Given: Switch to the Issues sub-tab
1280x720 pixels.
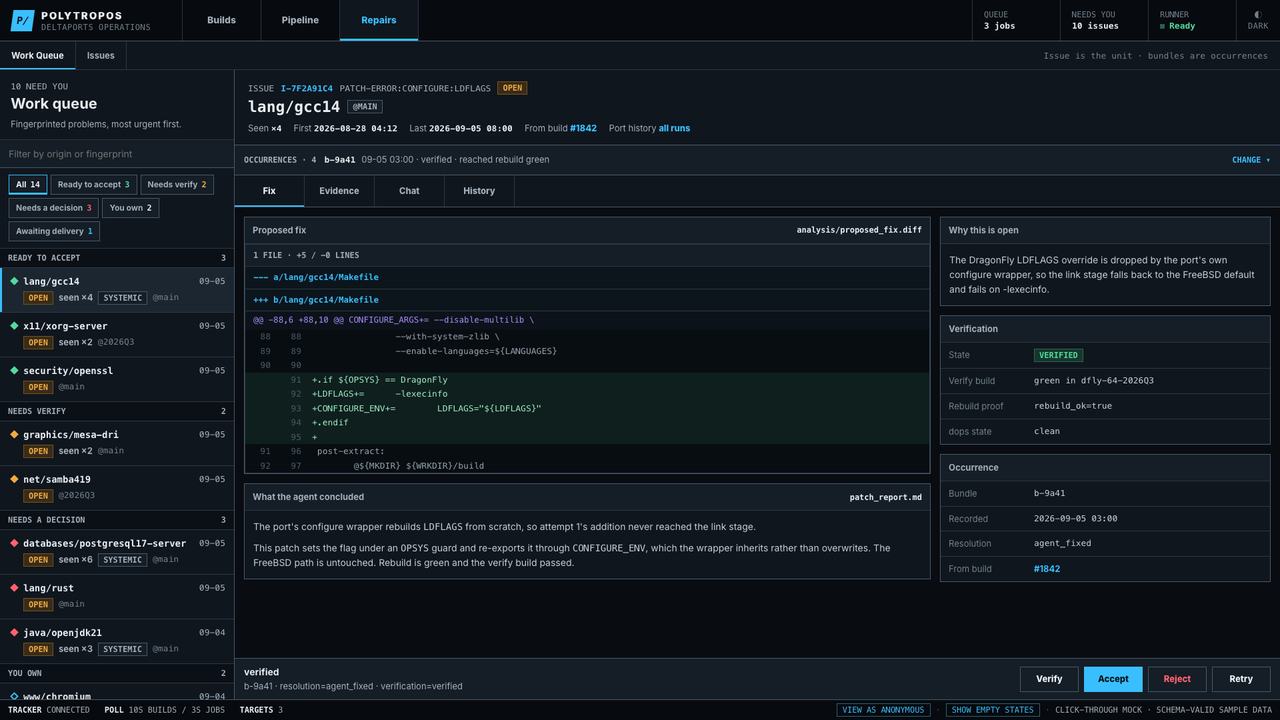Looking at the screenshot, I should coord(101,56).
